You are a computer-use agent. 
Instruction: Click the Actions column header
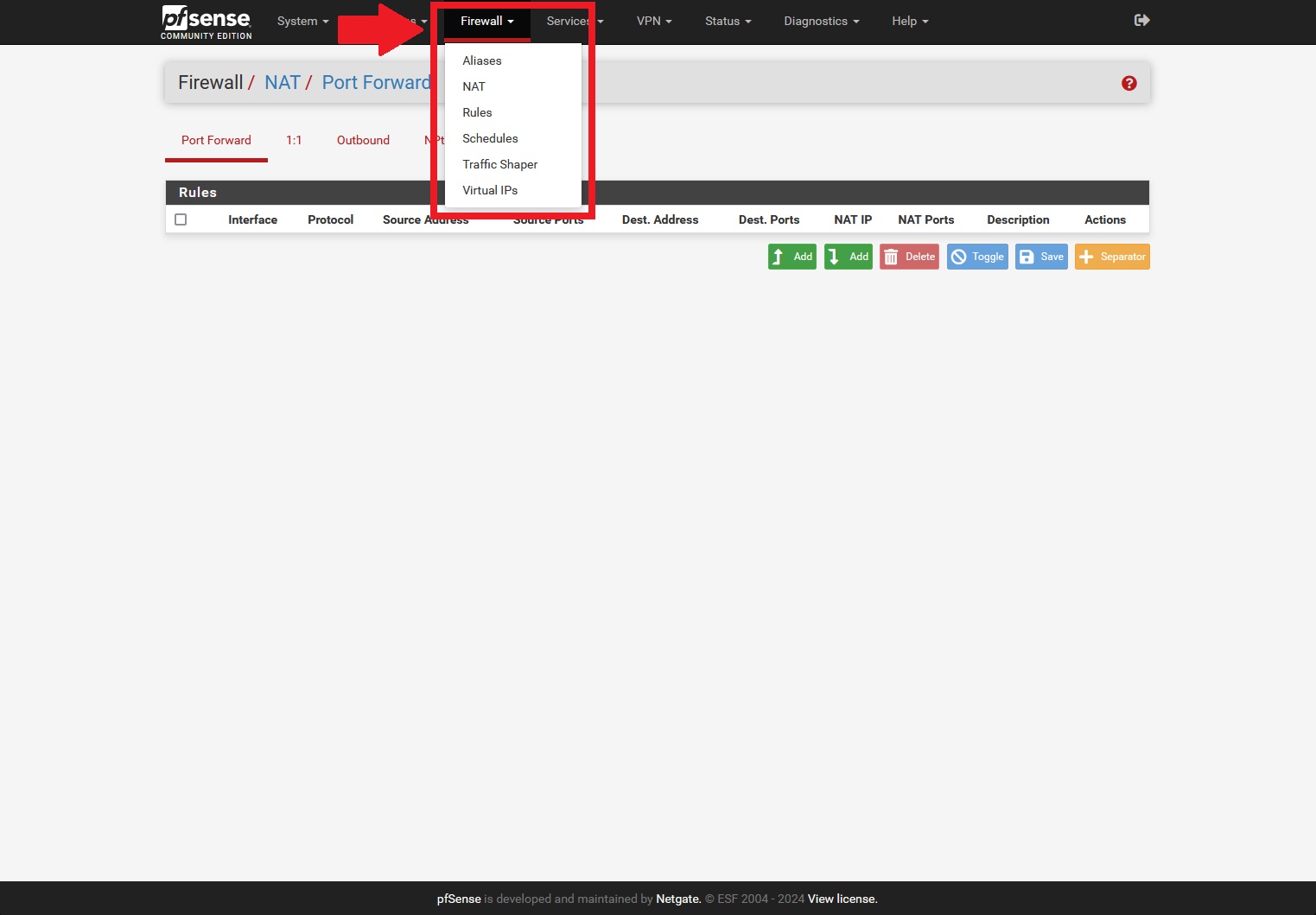tap(1105, 219)
